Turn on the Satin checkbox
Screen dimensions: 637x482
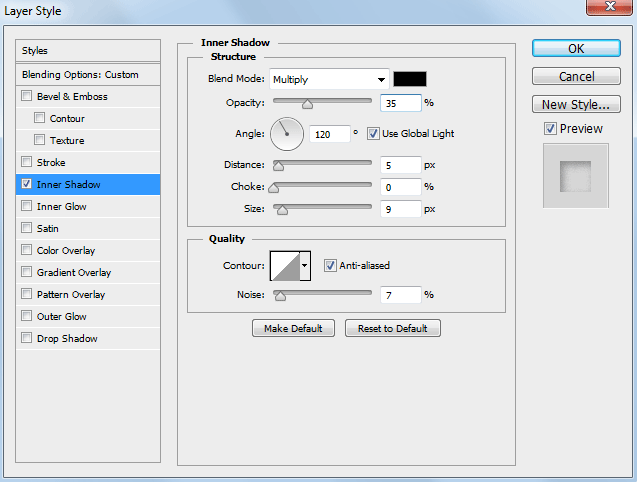pyautogui.click(x=26, y=228)
